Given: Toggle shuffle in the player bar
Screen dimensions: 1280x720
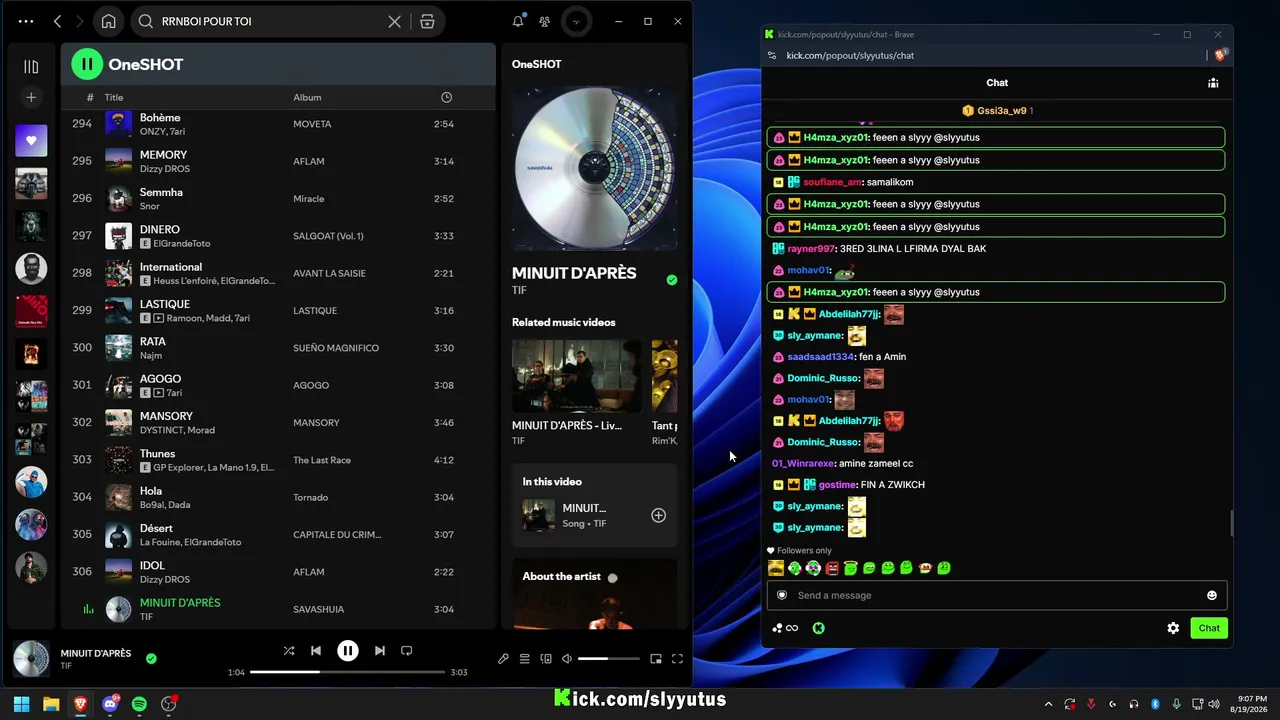Looking at the screenshot, I should pyautogui.click(x=289, y=651).
